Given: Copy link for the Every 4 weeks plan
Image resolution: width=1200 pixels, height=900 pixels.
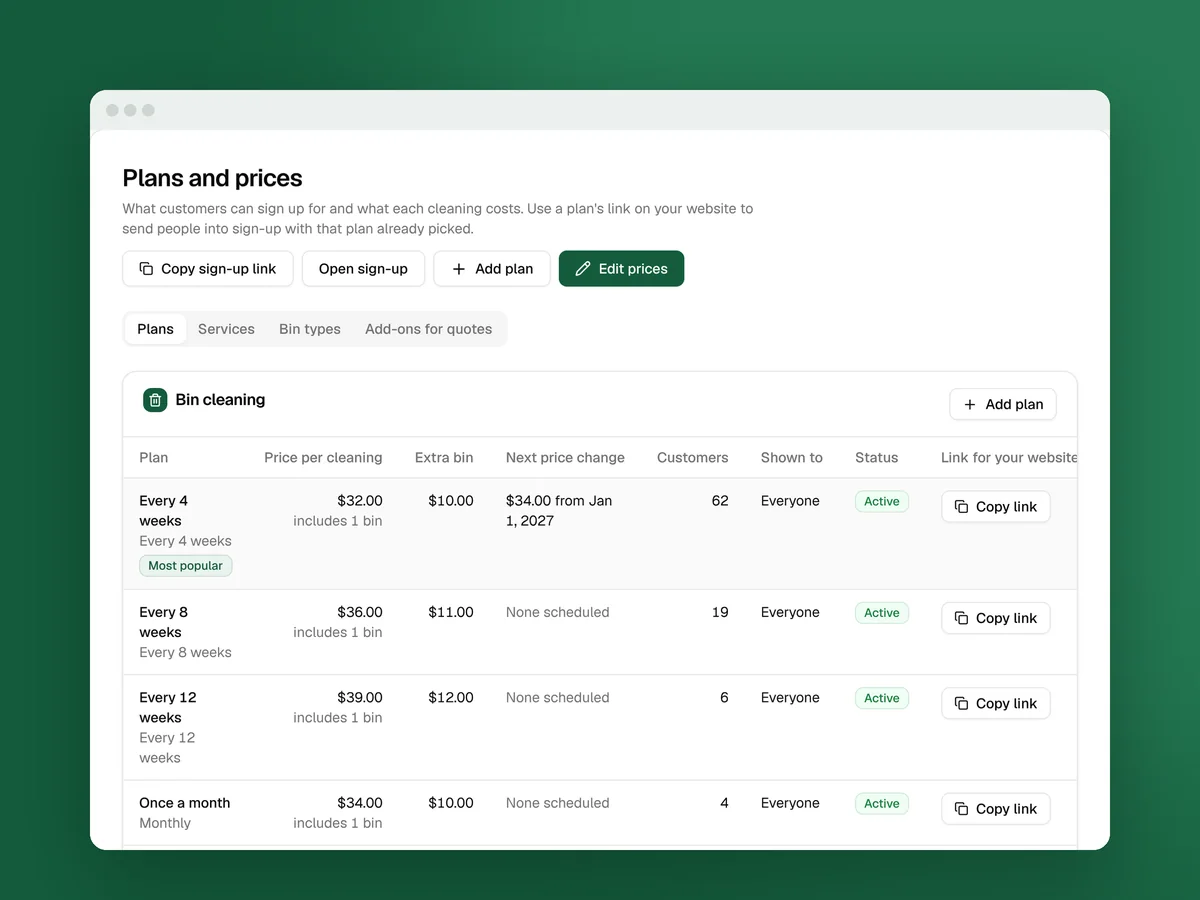Looking at the screenshot, I should click(996, 507).
